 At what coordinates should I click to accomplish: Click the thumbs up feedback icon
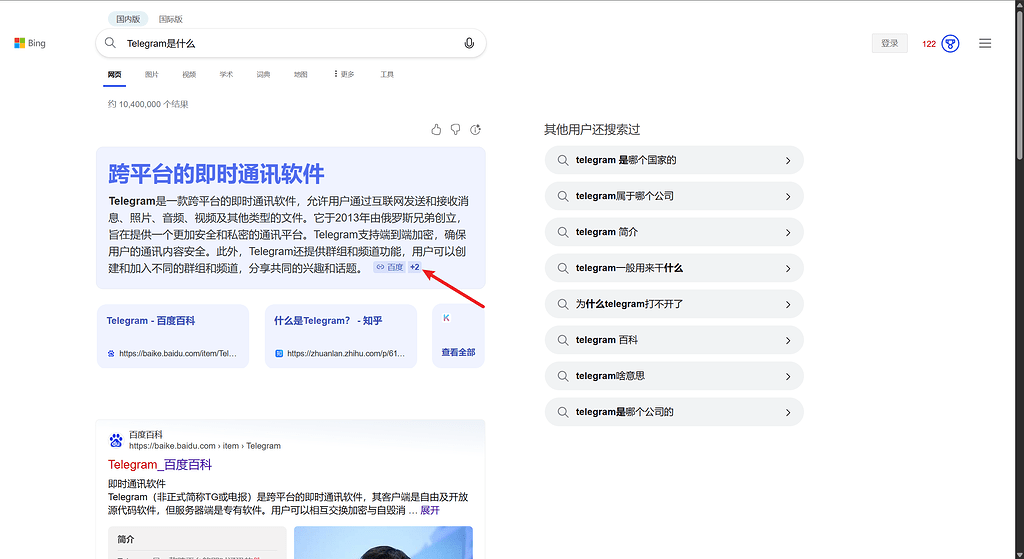436,129
